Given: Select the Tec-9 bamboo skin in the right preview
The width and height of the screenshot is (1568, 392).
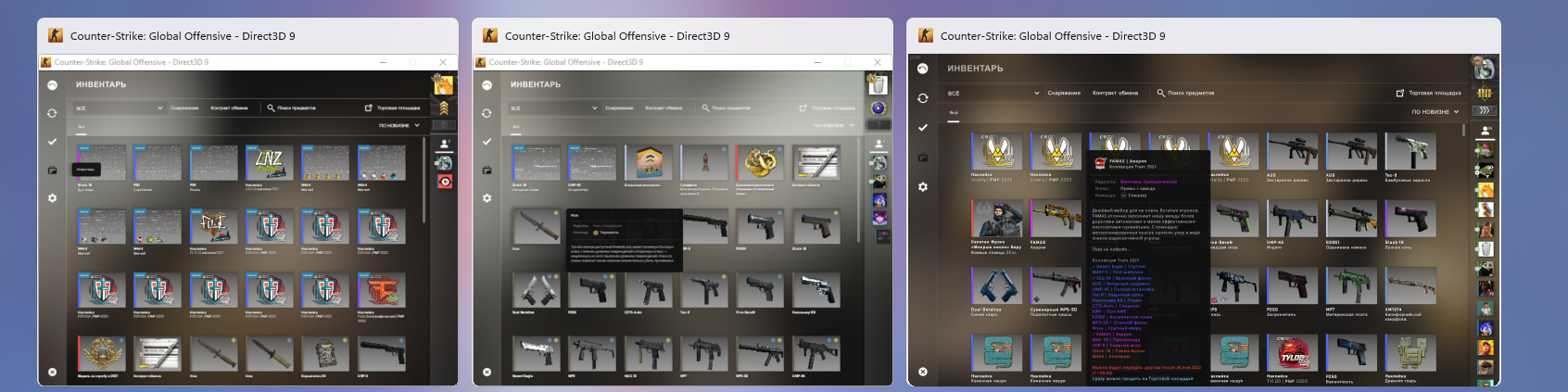Looking at the screenshot, I should 1410,151.
